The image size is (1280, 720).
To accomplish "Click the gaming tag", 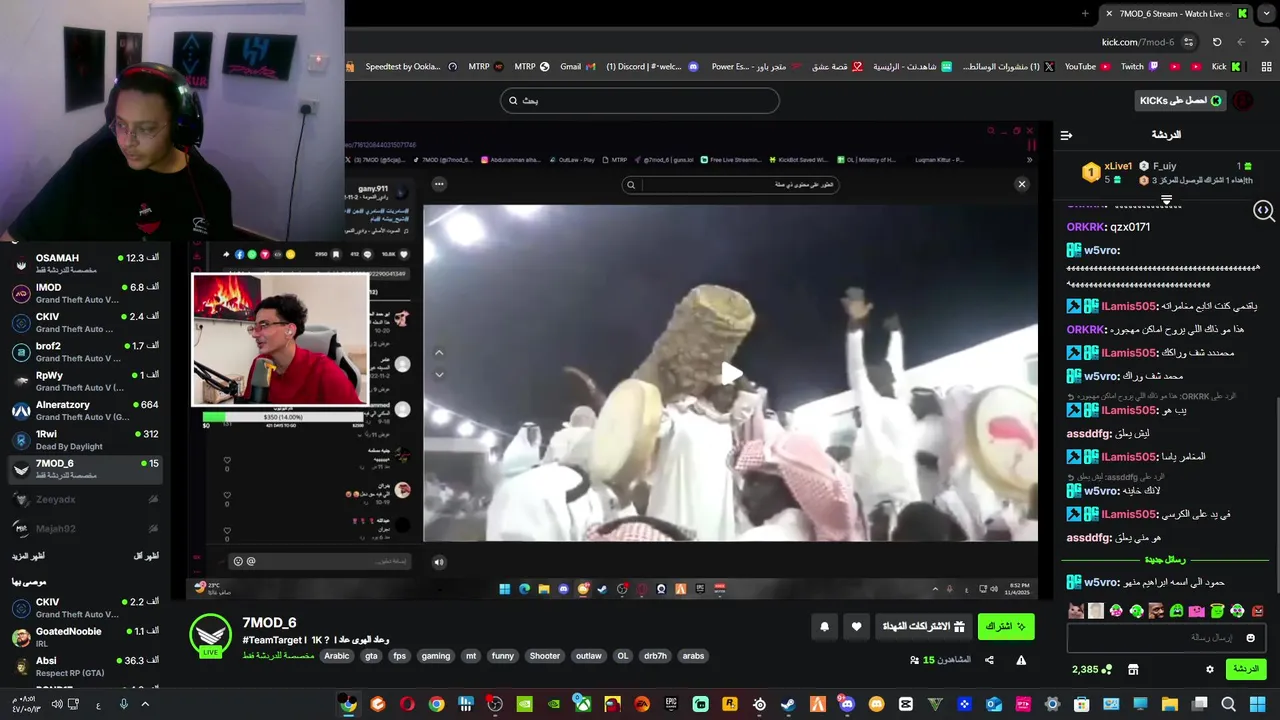I will 435,656.
